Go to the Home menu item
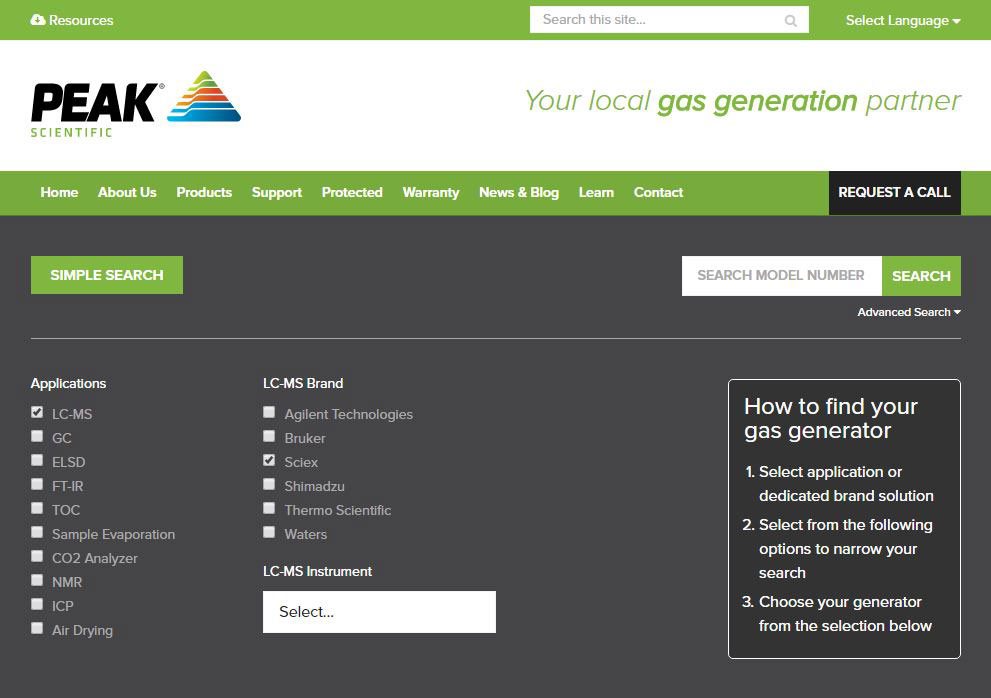This screenshot has height=698, width=991. [59, 192]
